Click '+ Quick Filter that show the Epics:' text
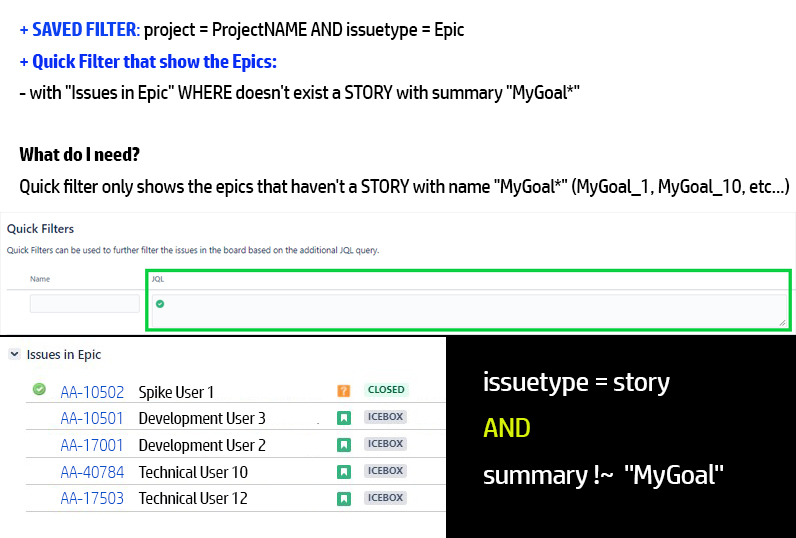The width and height of the screenshot is (796, 538). (148, 62)
